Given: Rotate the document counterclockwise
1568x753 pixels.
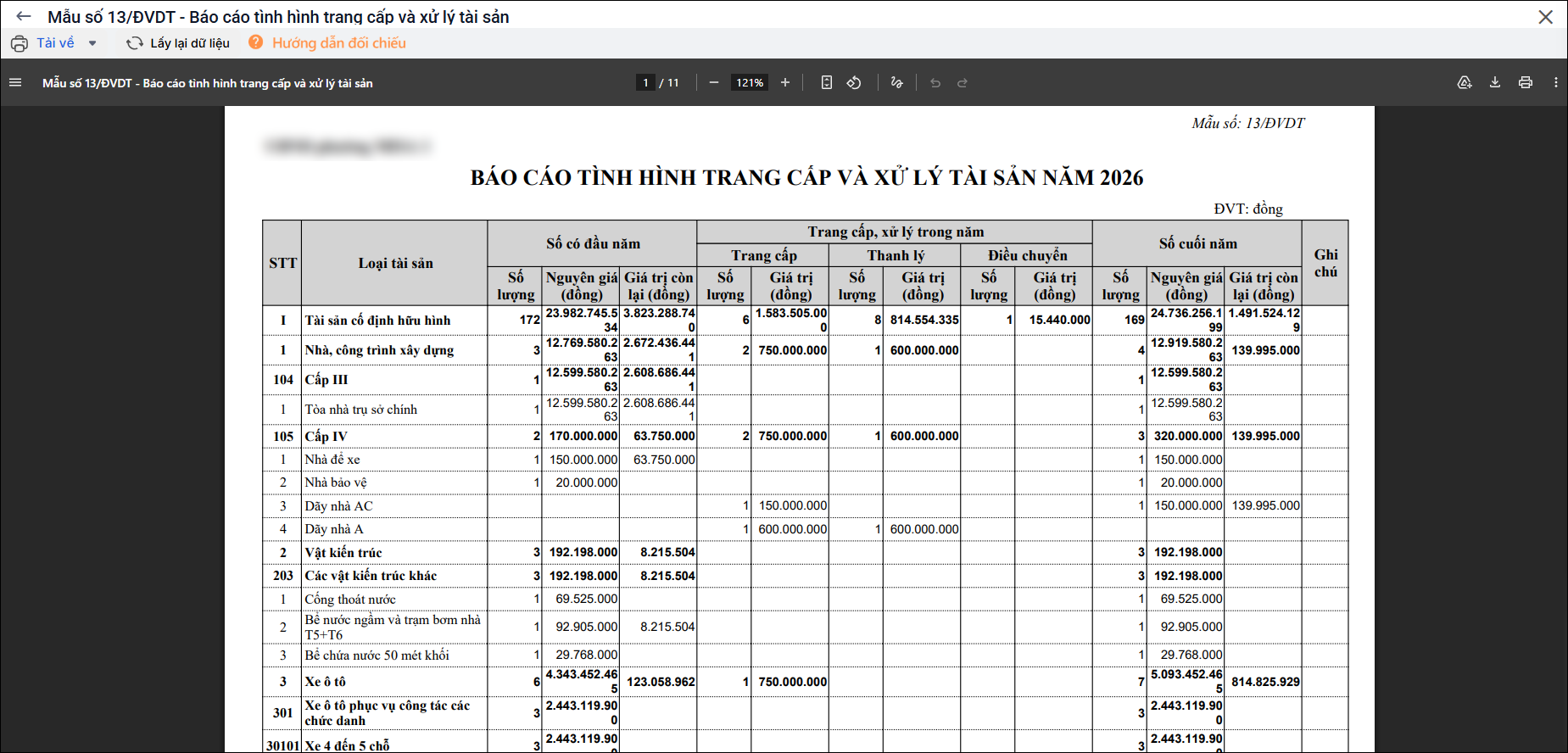Looking at the screenshot, I should click(x=854, y=82).
